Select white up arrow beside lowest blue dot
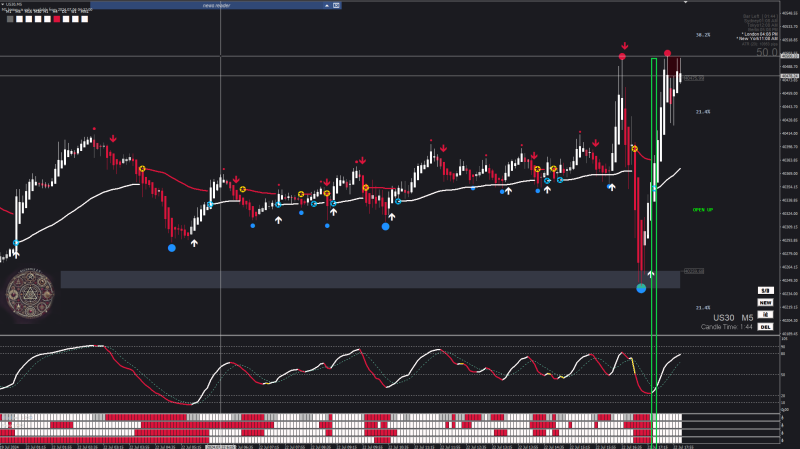This screenshot has height=449, width=800. [651, 274]
